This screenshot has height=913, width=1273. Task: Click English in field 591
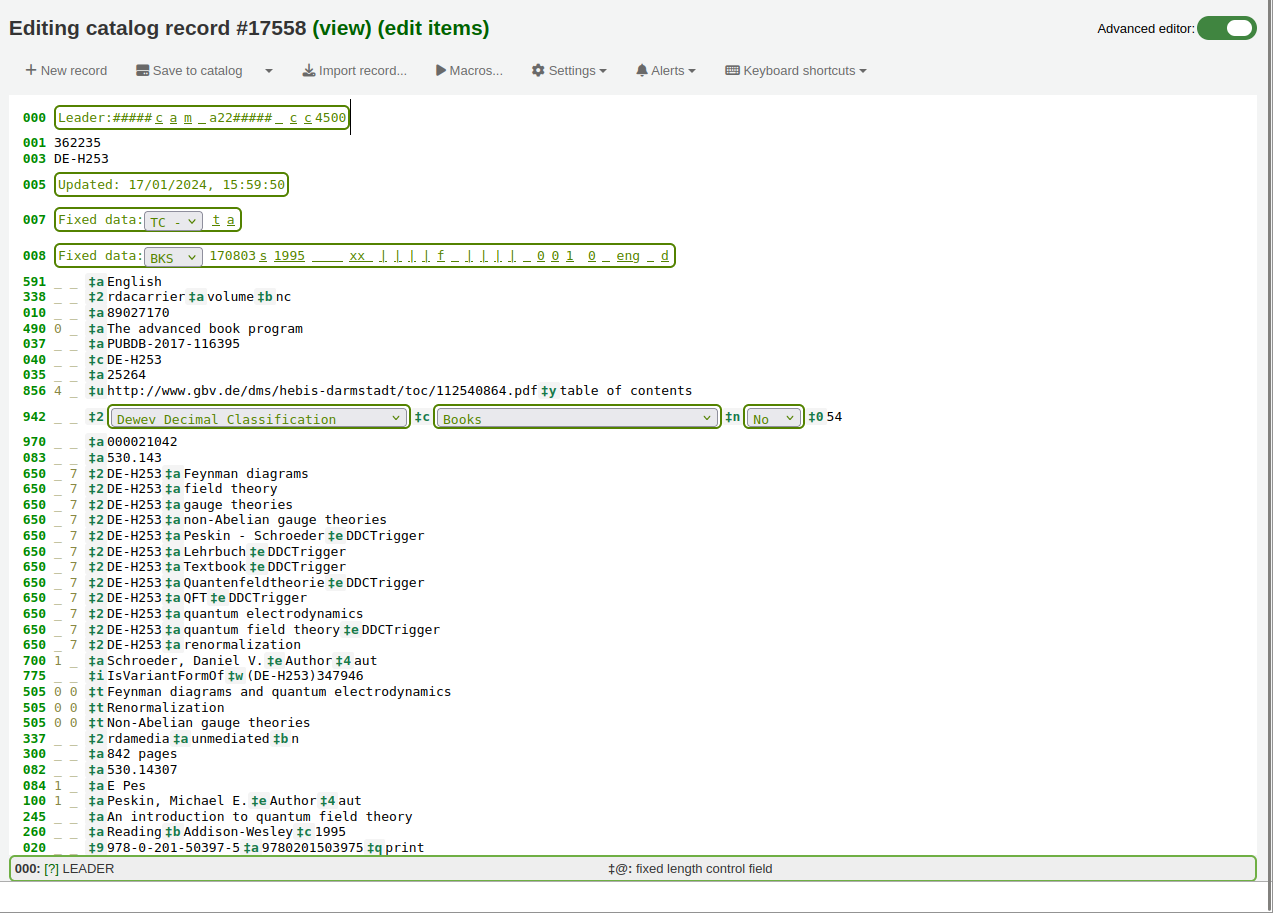pyautogui.click(x=134, y=282)
